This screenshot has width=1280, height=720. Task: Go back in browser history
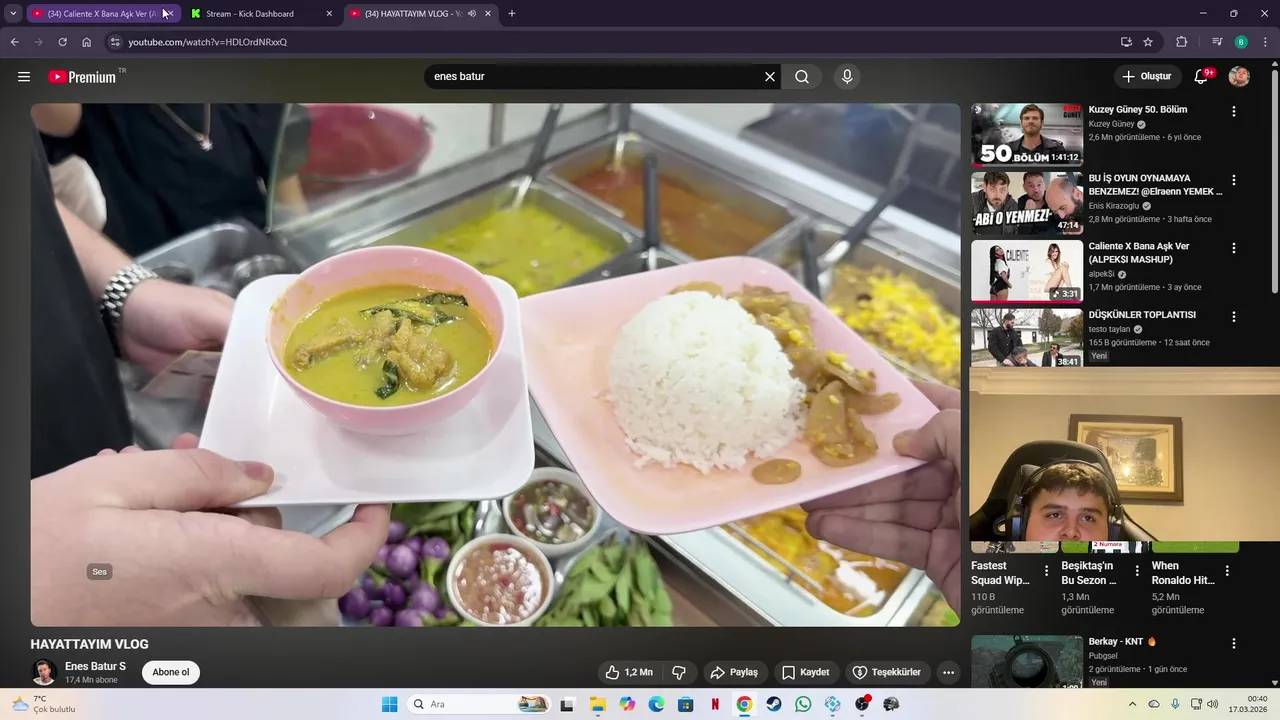point(14,42)
